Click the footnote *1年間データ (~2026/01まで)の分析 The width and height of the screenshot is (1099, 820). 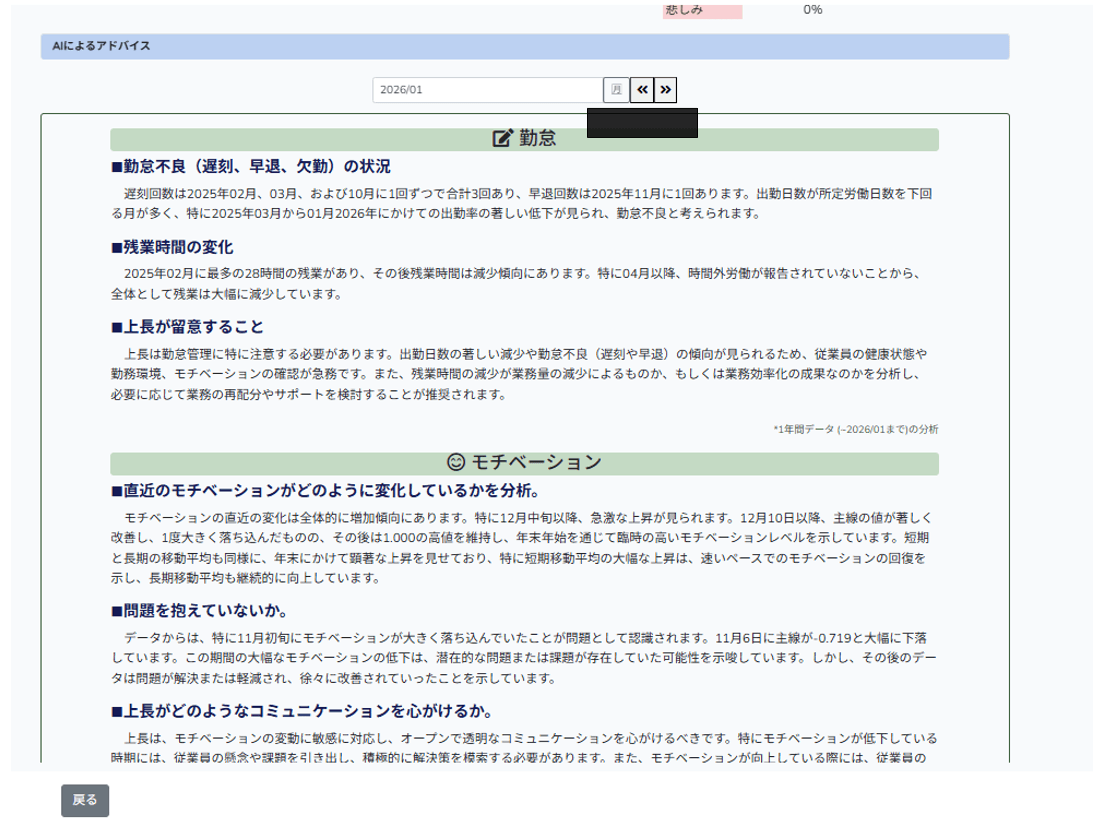[856, 429]
